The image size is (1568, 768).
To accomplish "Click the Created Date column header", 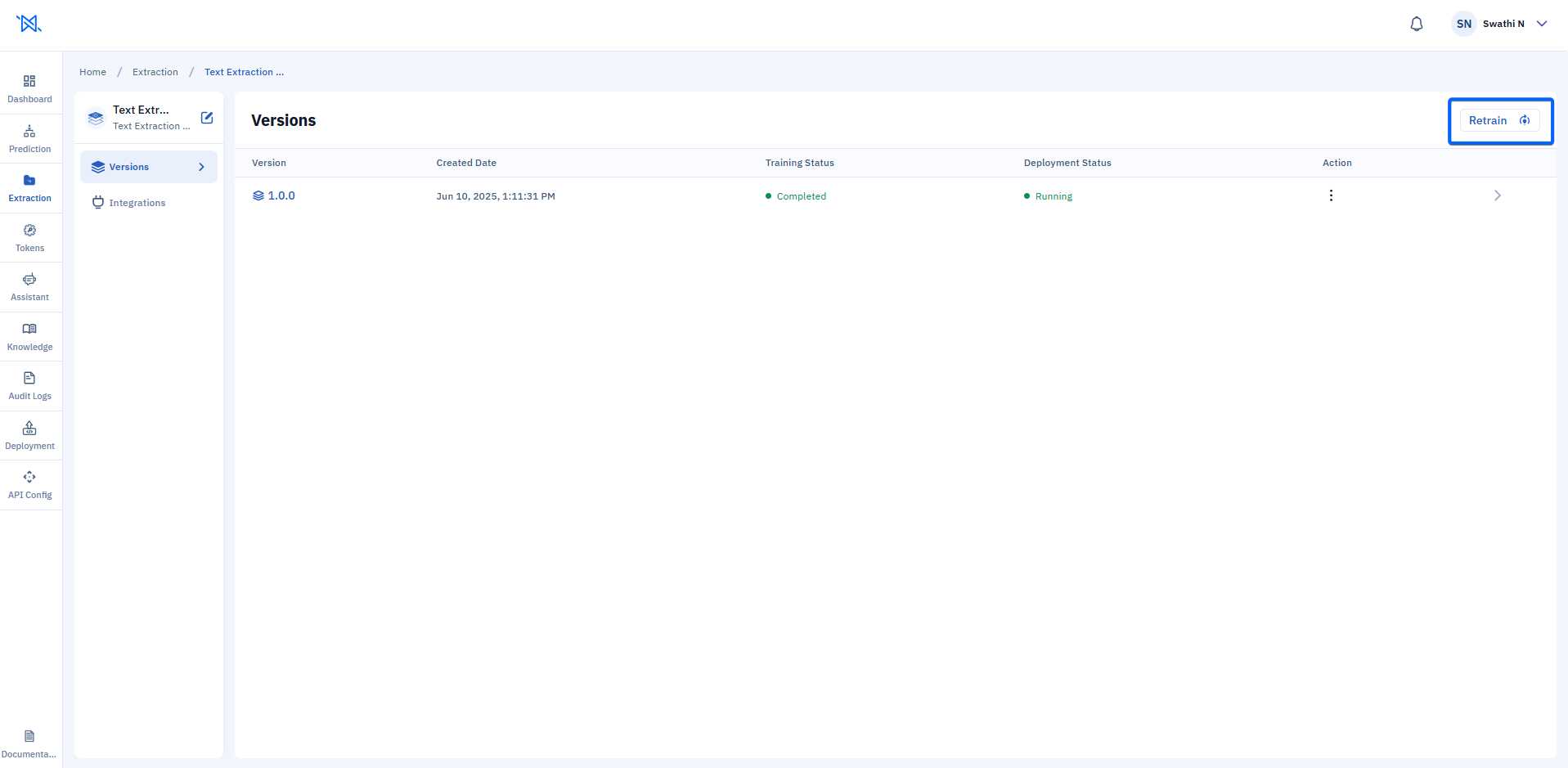I will (x=466, y=163).
